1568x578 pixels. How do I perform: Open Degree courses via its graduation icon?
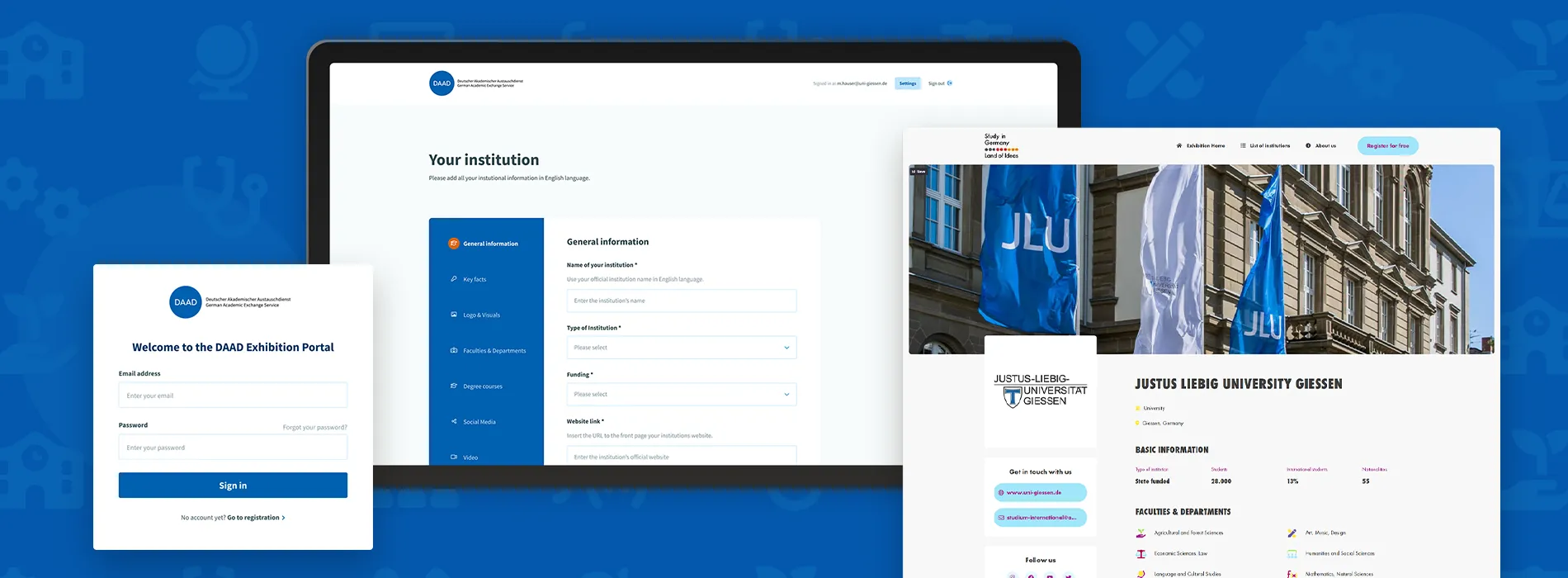454,386
